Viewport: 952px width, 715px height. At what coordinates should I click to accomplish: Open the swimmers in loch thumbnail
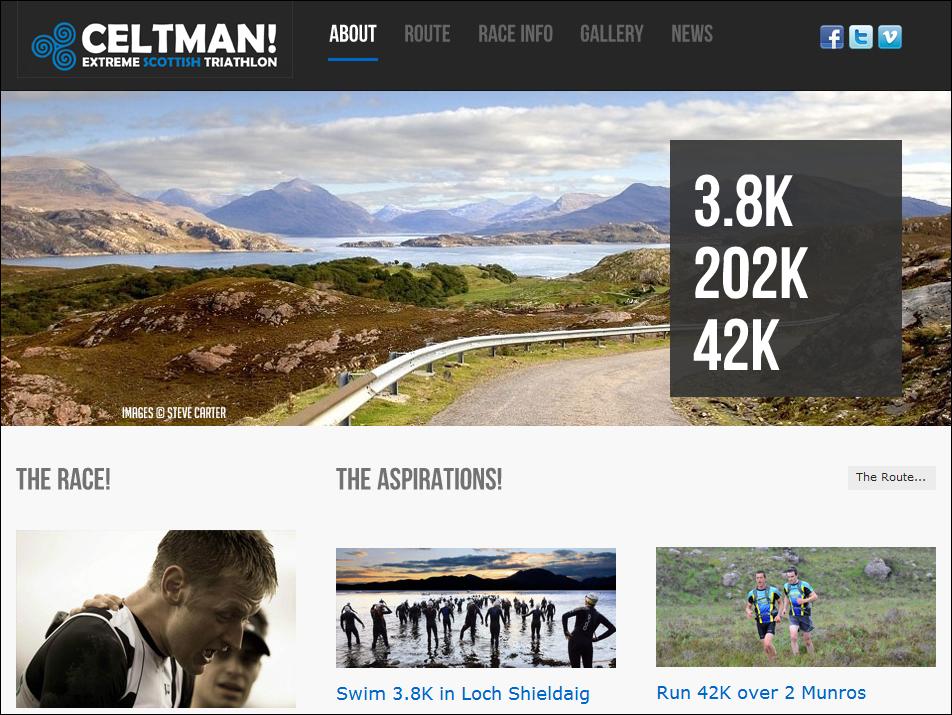[x=476, y=608]
